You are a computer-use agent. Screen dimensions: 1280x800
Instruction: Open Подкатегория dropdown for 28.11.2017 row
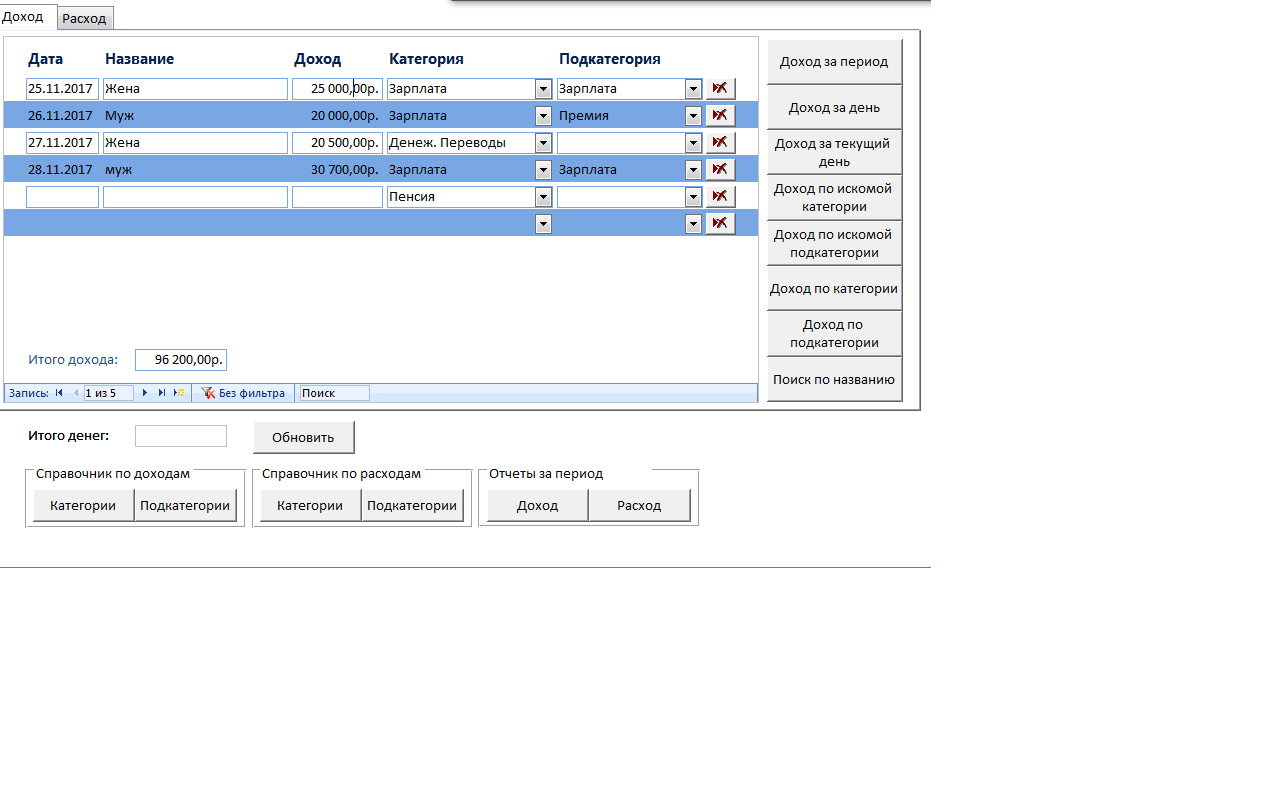(x=693, y=170)
